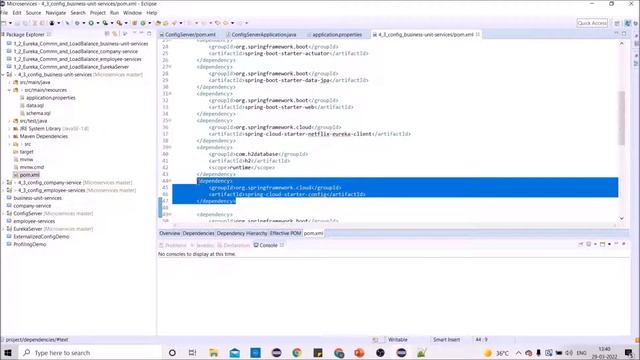Close the 4_3_config_business-unit-services/pom.xml tab
640x360 pixels.
click(x=478, y=35)
